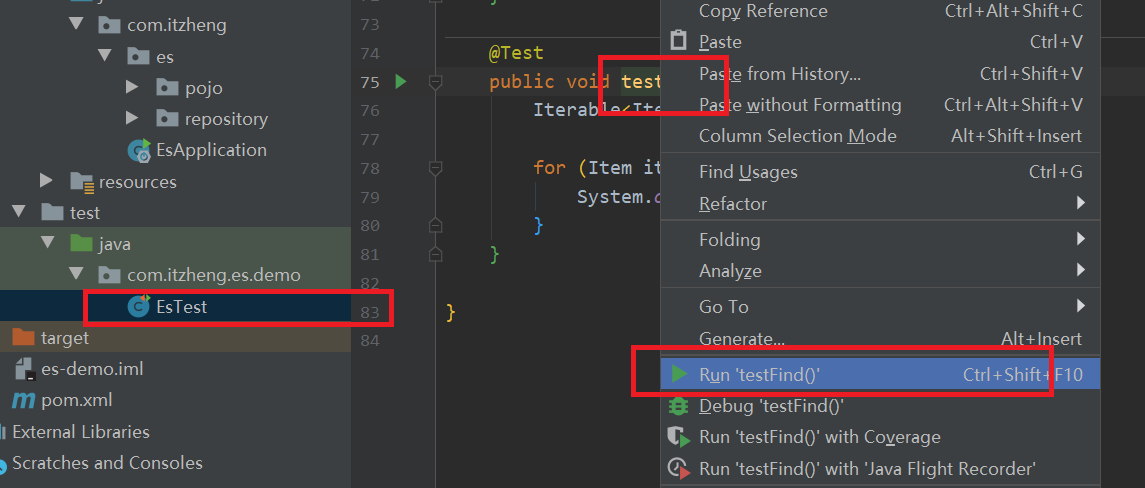Select Debug 'testFind()' menu item
The width and height of the screenshot is (1145, 488).
pos(881,406)
